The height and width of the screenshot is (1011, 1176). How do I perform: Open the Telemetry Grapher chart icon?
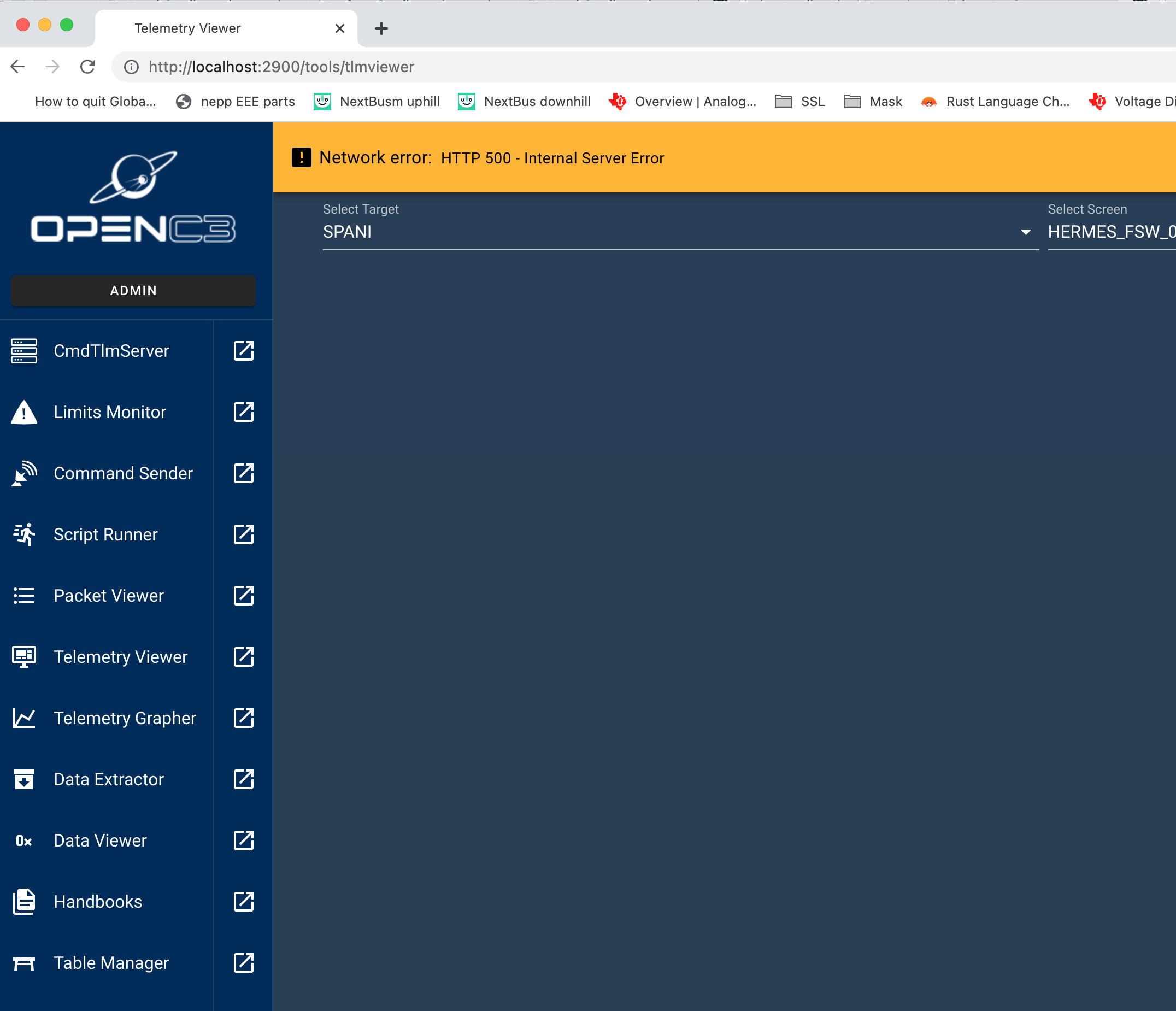click(x=23, y=718)
